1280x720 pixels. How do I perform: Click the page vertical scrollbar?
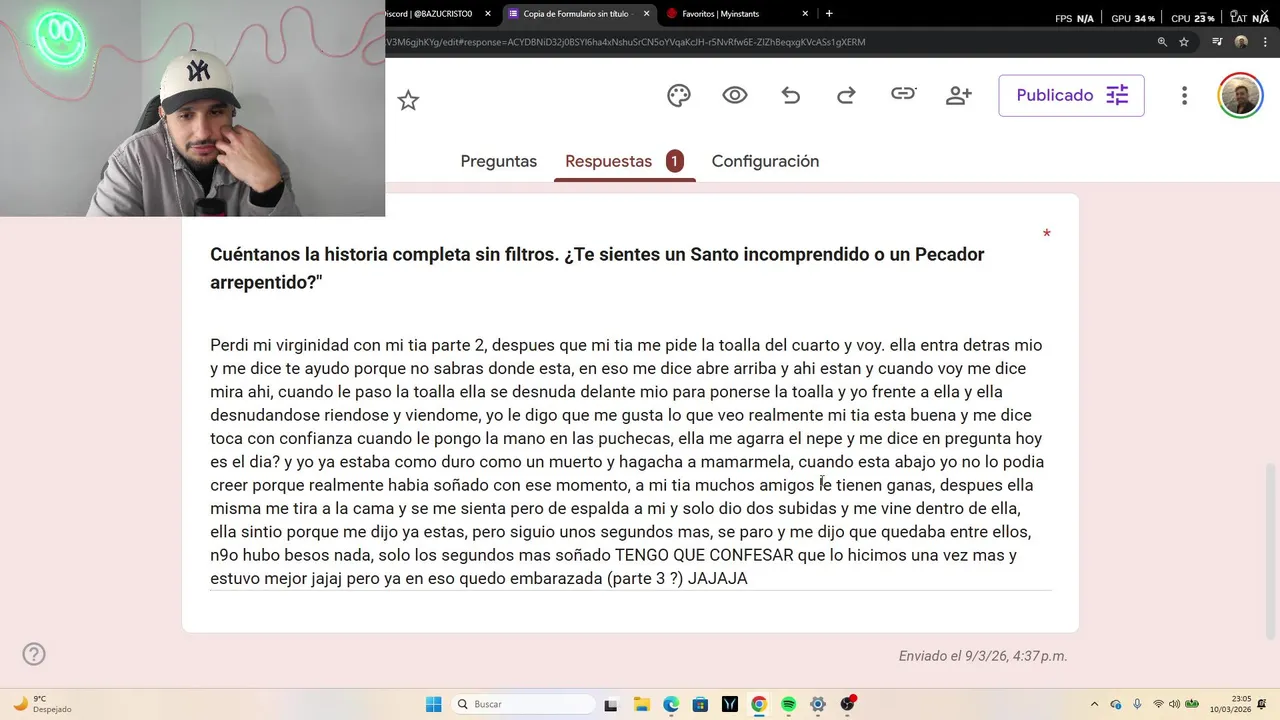point(1271,551)
